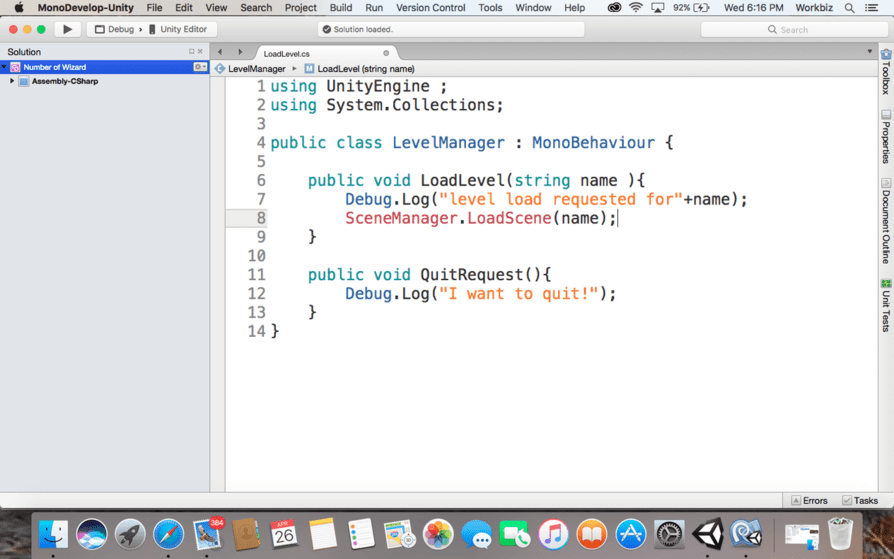Select LoadLevel (string name) in breadcrumb
Screen dimensions: 894x559
364,69
